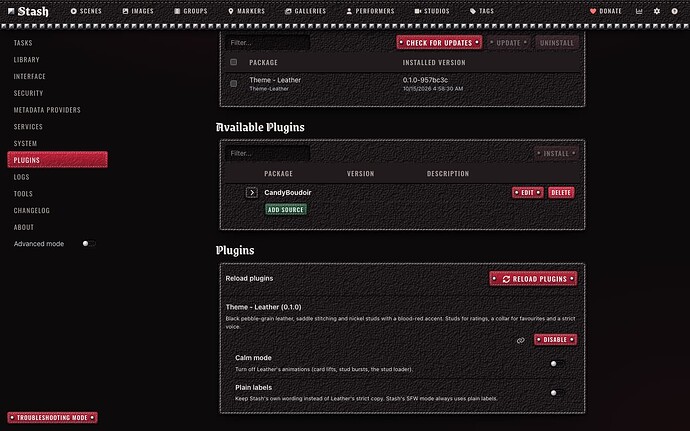Image resolution: width=690 pixels, height=431 pixels.
Task: Click the Version column header in Available Plugins
Action: coord(360,173)
